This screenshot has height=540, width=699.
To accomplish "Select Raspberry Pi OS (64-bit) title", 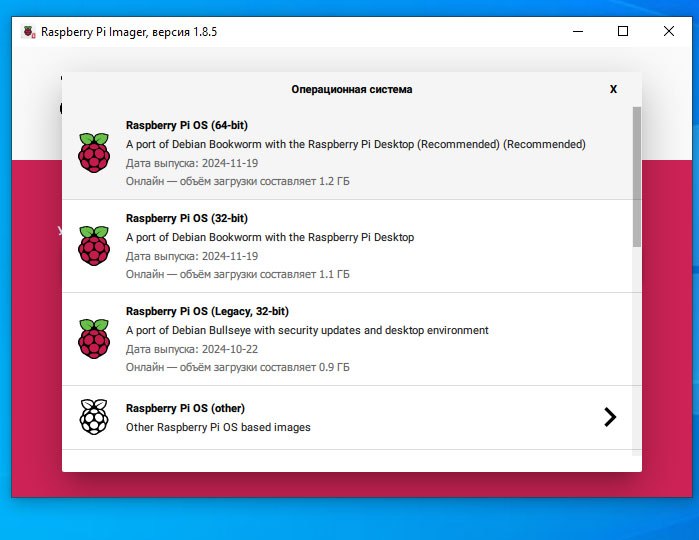I will pyautogui.click(x=187, y=125).
